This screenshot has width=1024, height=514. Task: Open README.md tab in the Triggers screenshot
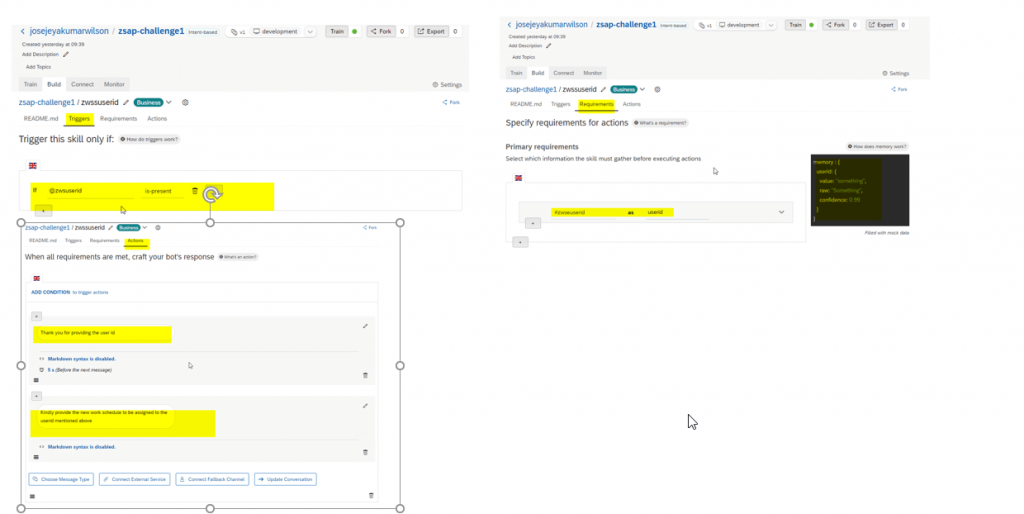click(40, 119)
